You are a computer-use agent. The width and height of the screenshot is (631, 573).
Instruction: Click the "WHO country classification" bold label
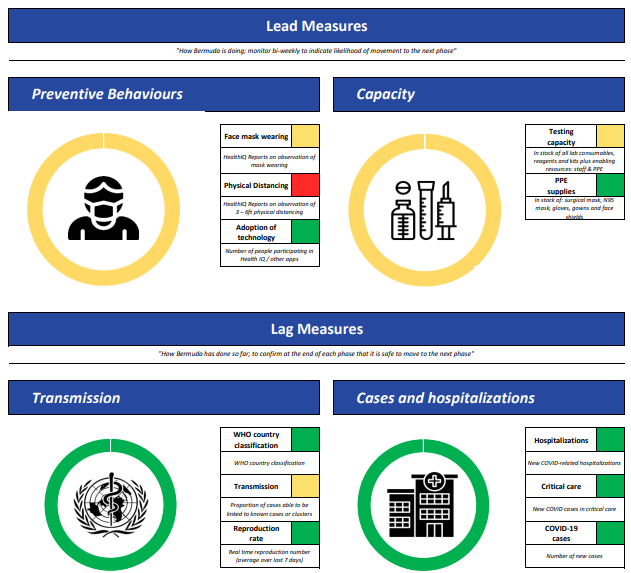point(256,440)
